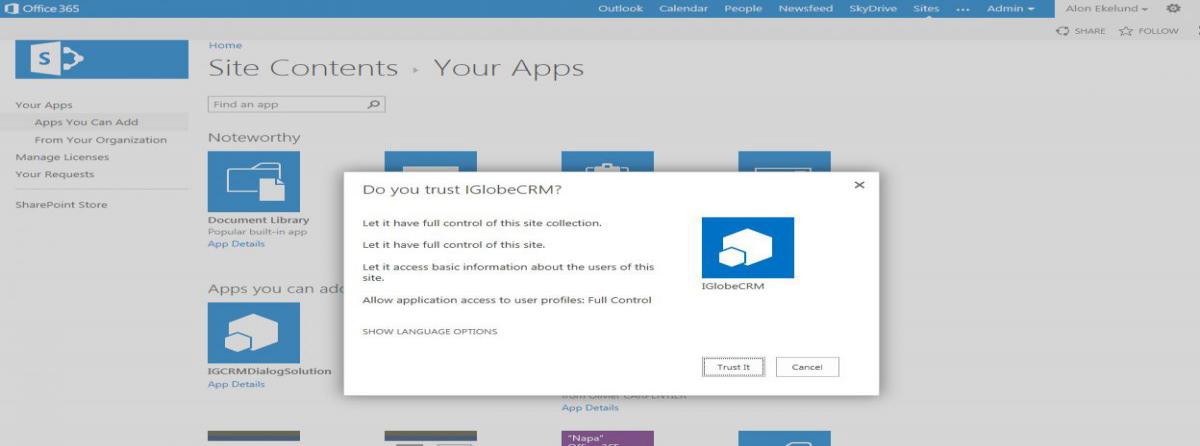Click the IGlobeCRM label in dialog
1200x446 pixels.
click(x=733, y=285)
